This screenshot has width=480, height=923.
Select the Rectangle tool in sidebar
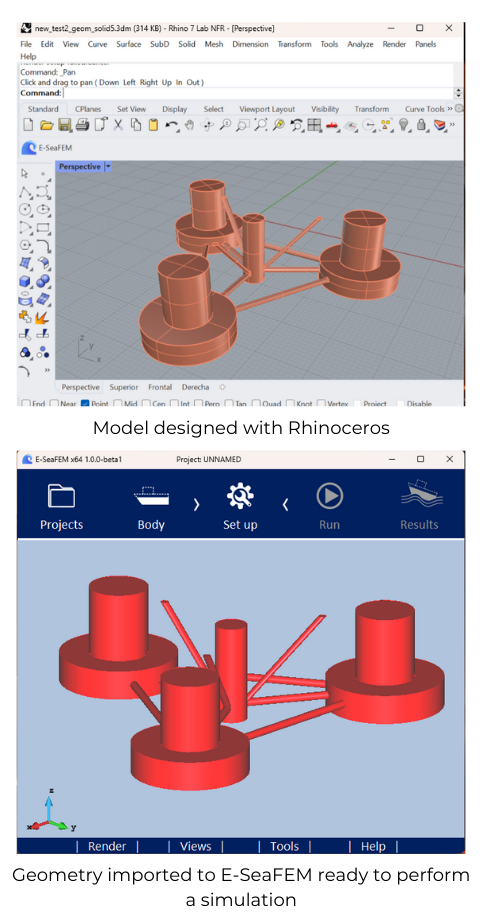click(x=42, y=227)
